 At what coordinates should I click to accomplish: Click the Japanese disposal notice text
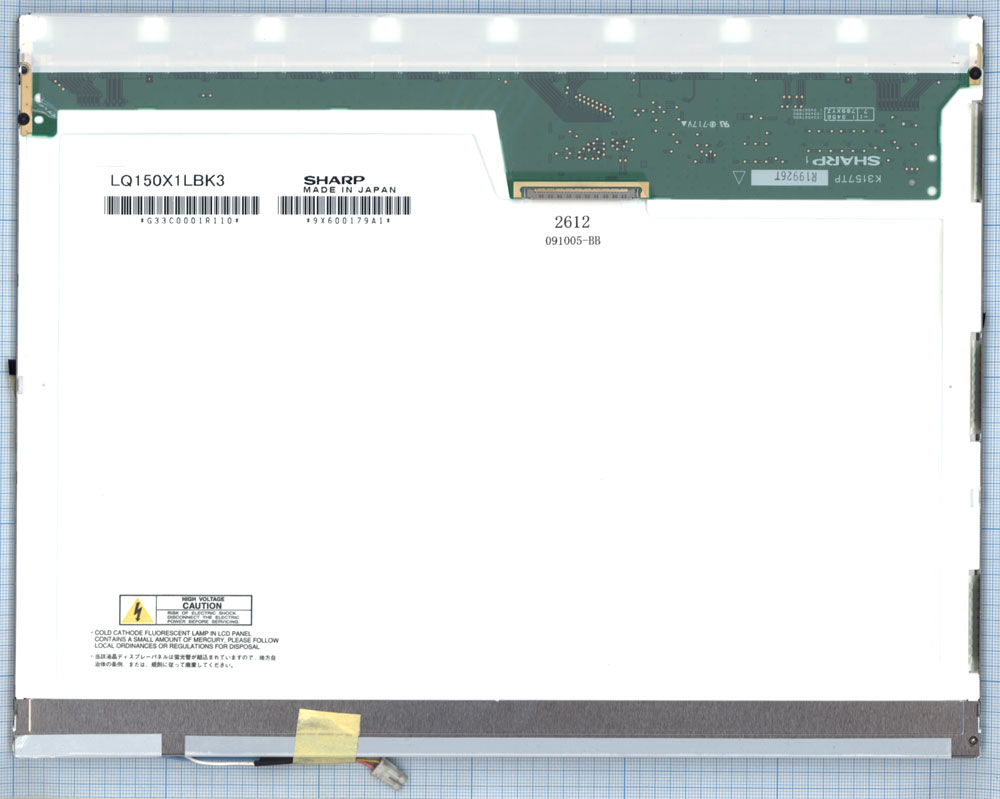pyautogui.click(x=183, y=661)
